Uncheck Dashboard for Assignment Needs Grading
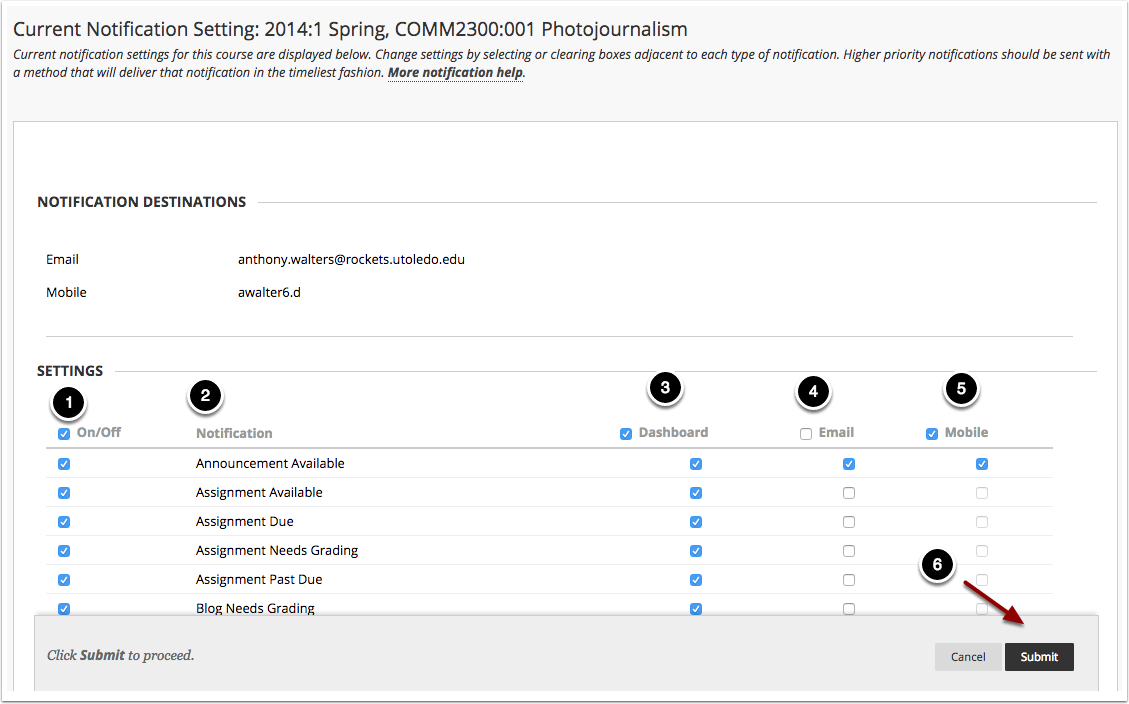The width and height of the screenshot is (1129, 704). click(696, 551)
